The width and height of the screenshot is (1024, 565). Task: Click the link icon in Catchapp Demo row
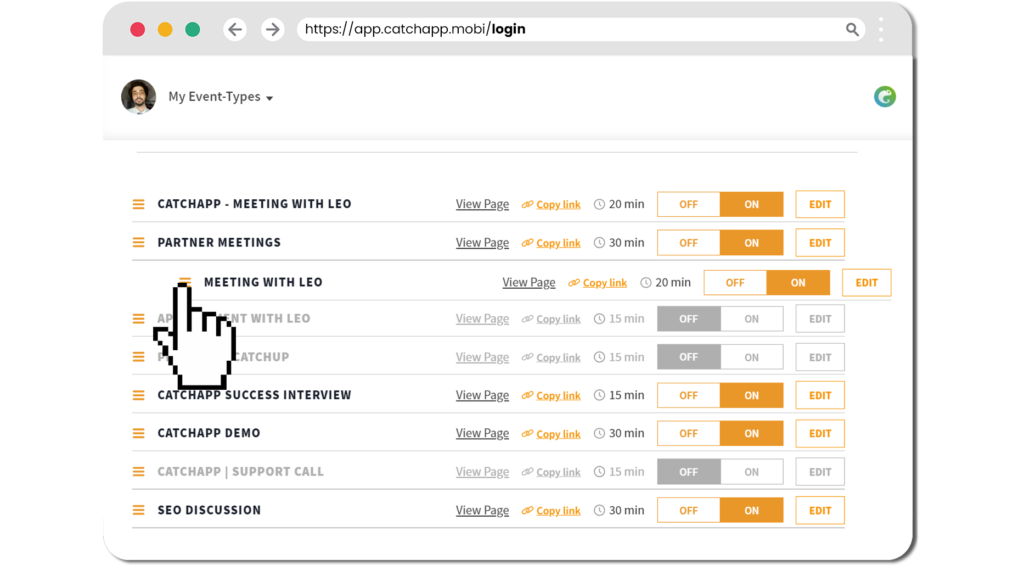(x=527, y=434)
